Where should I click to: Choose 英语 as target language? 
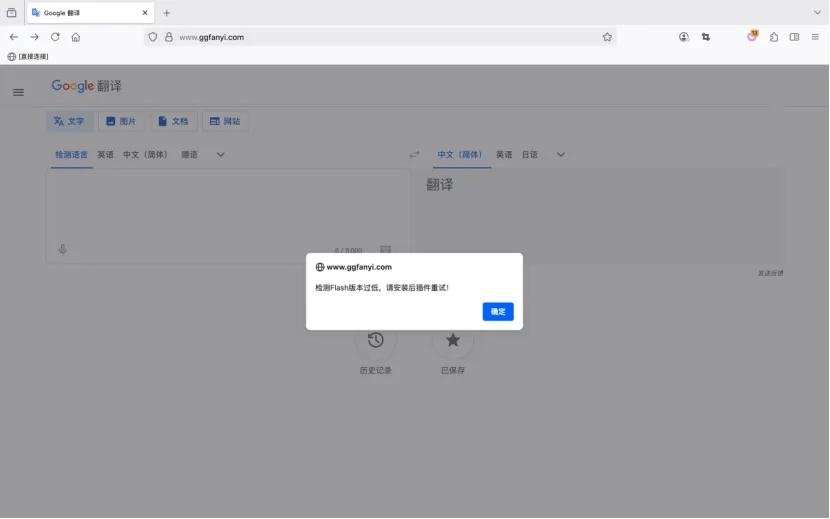[504, 155]
